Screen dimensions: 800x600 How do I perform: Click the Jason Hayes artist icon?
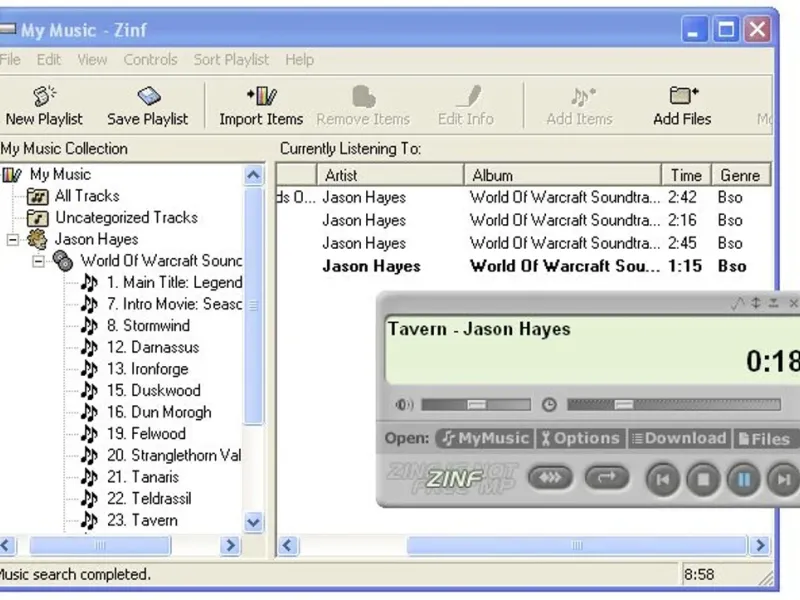click(37, 239)
